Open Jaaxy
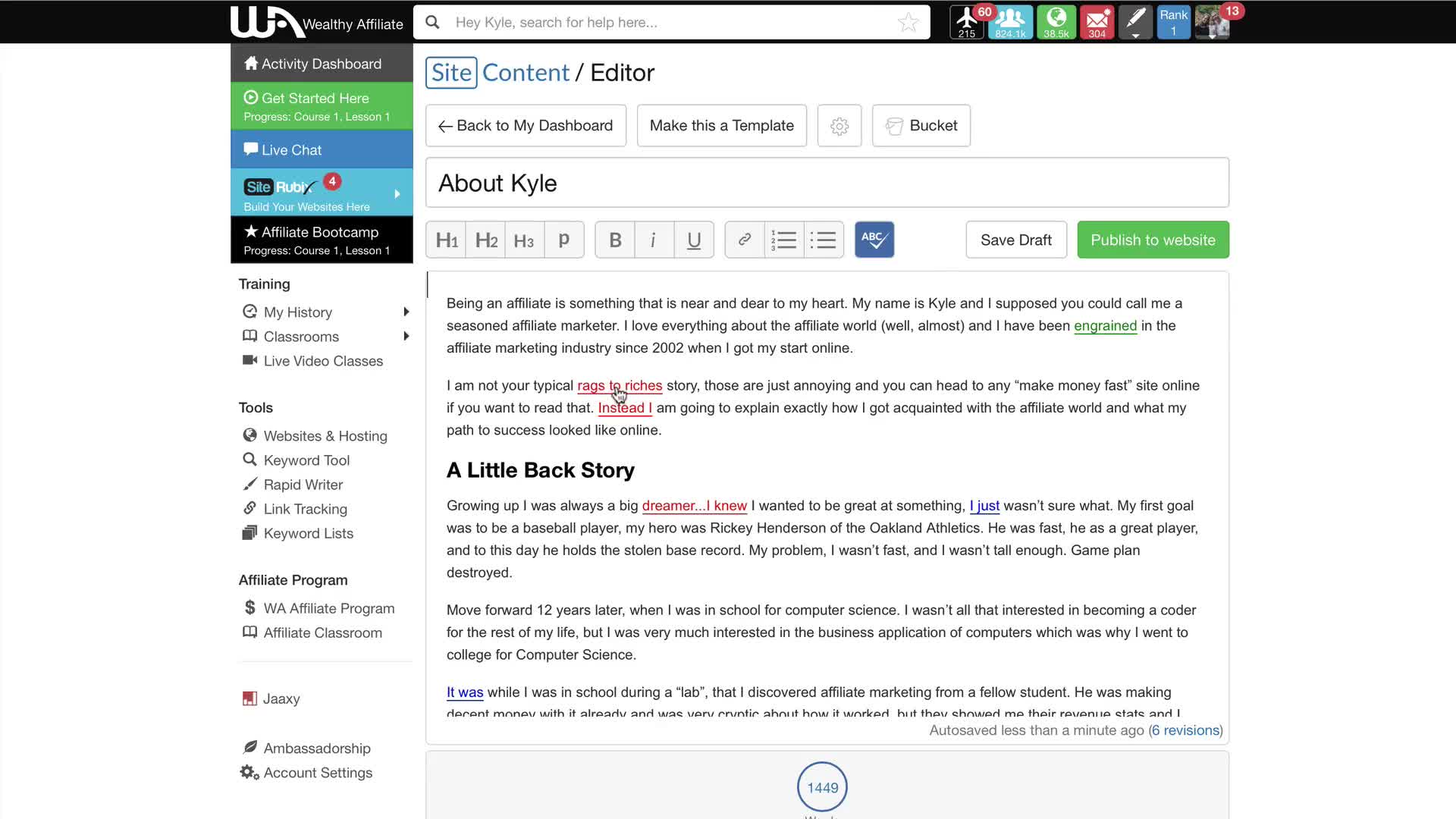This screenshot has height=819, width=1456. point(281,698)
